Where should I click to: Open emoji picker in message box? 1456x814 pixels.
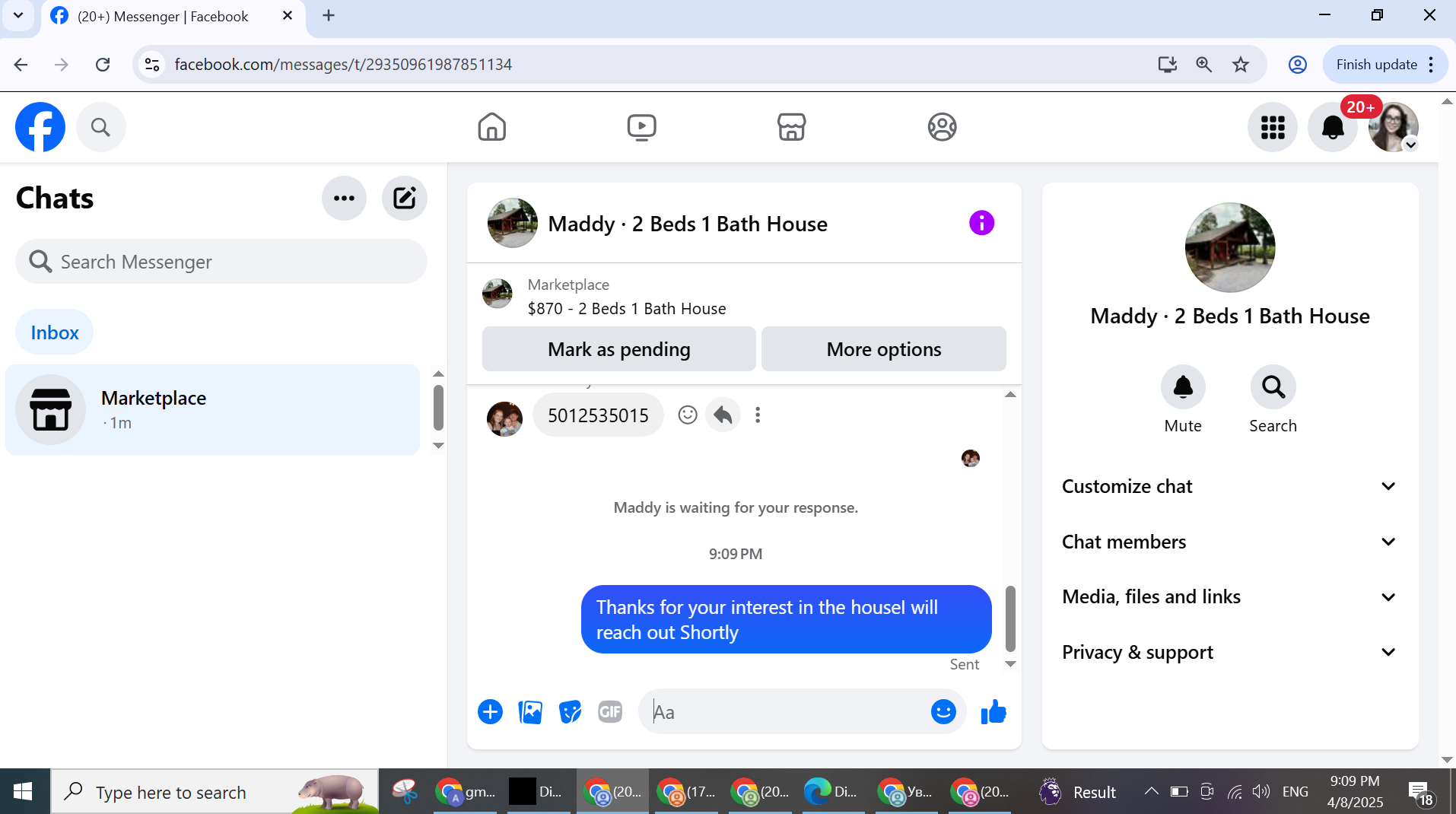[943, 712]
